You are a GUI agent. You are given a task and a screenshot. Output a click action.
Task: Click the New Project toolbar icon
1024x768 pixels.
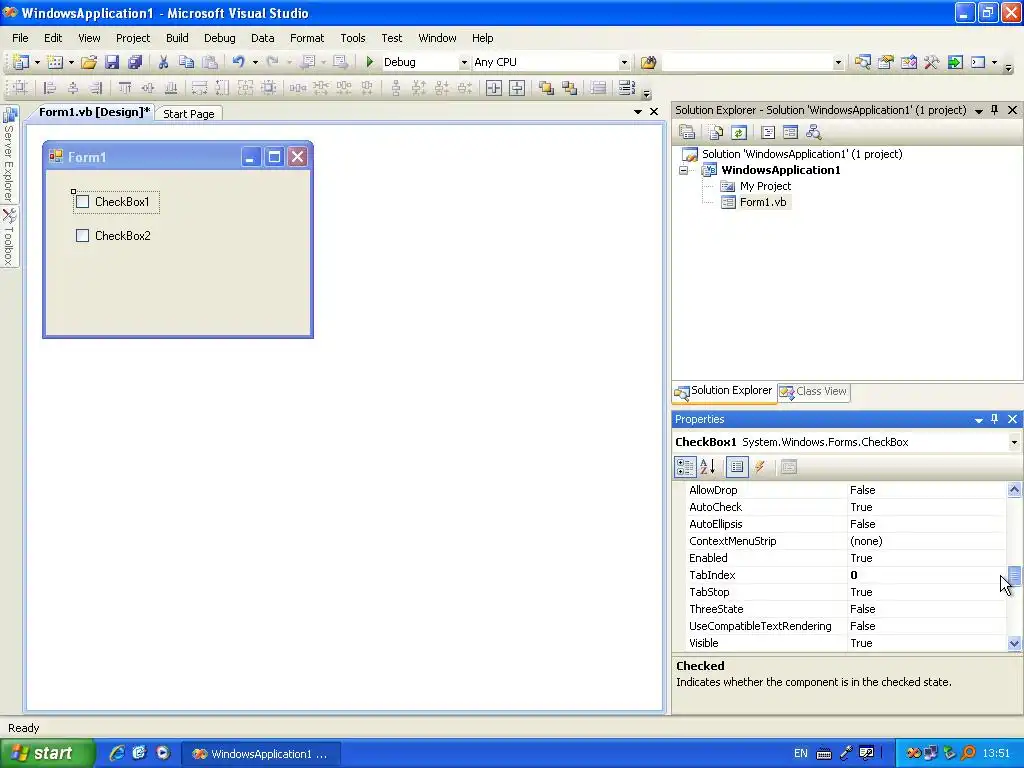pos(21,62)
